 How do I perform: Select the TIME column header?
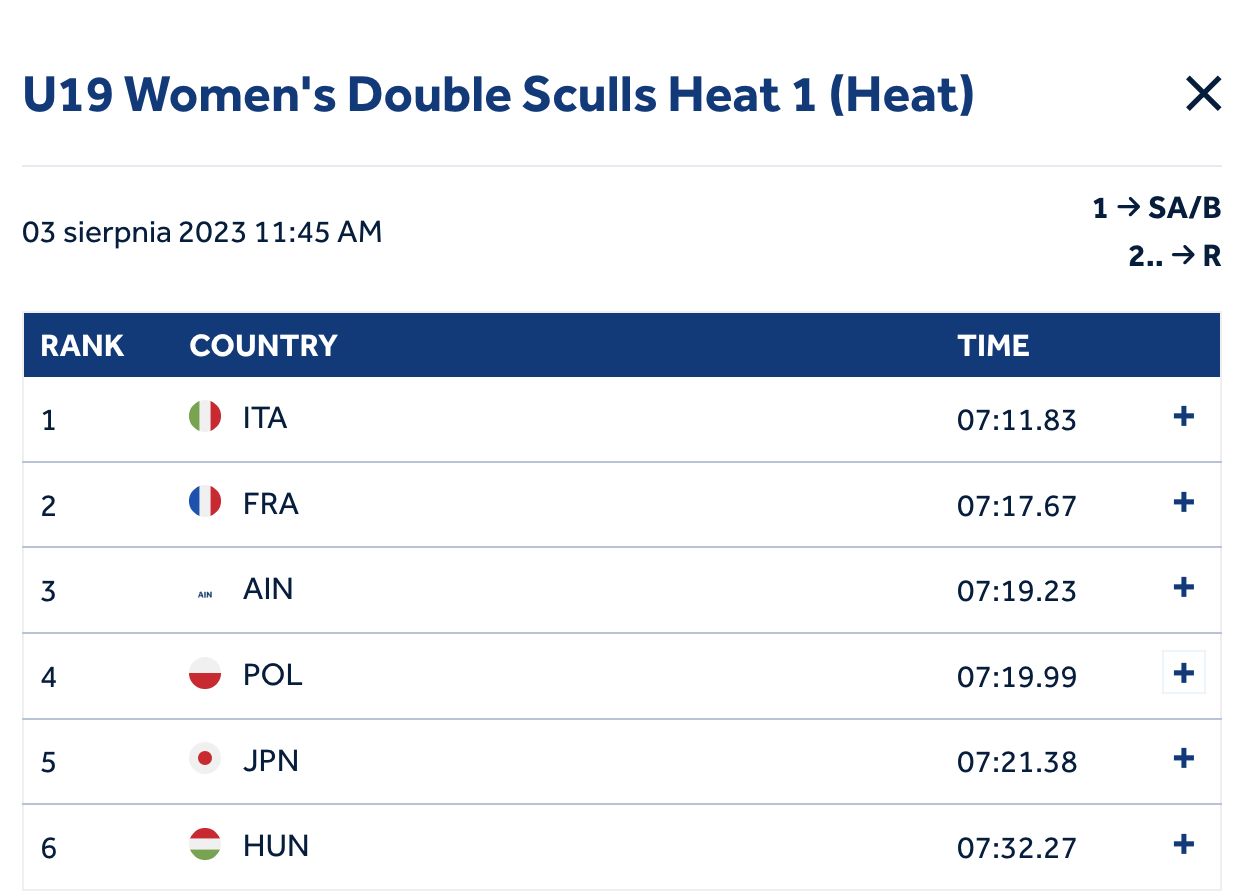point(993,346)
